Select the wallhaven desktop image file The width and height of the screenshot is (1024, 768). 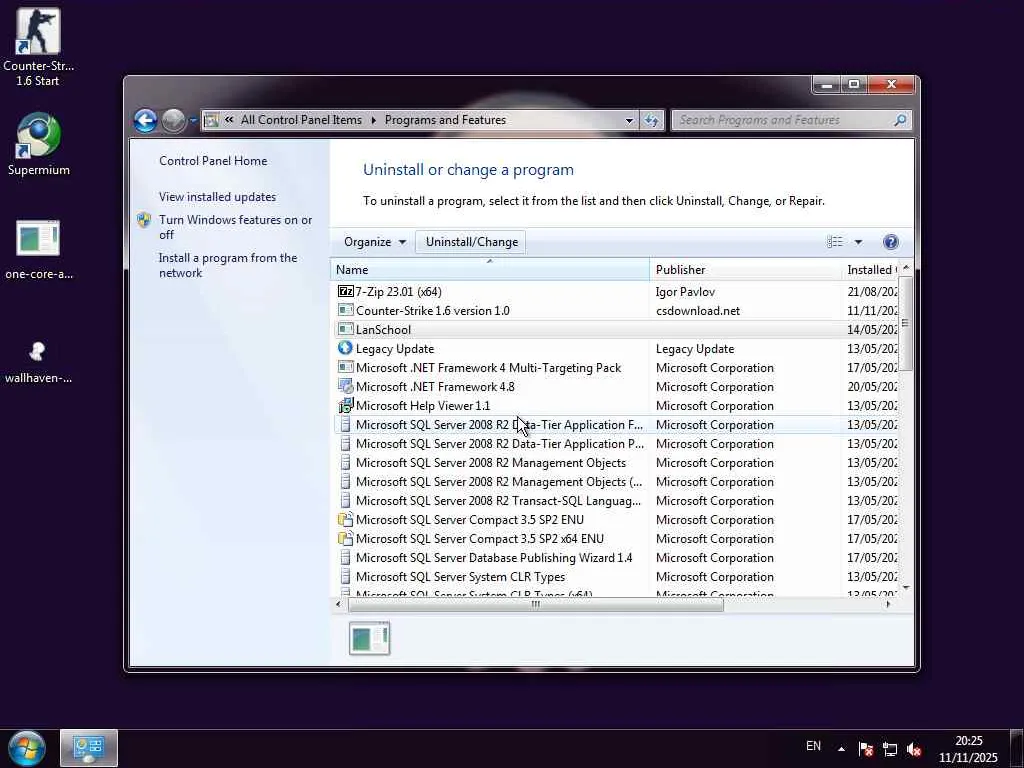click(38, 360)
